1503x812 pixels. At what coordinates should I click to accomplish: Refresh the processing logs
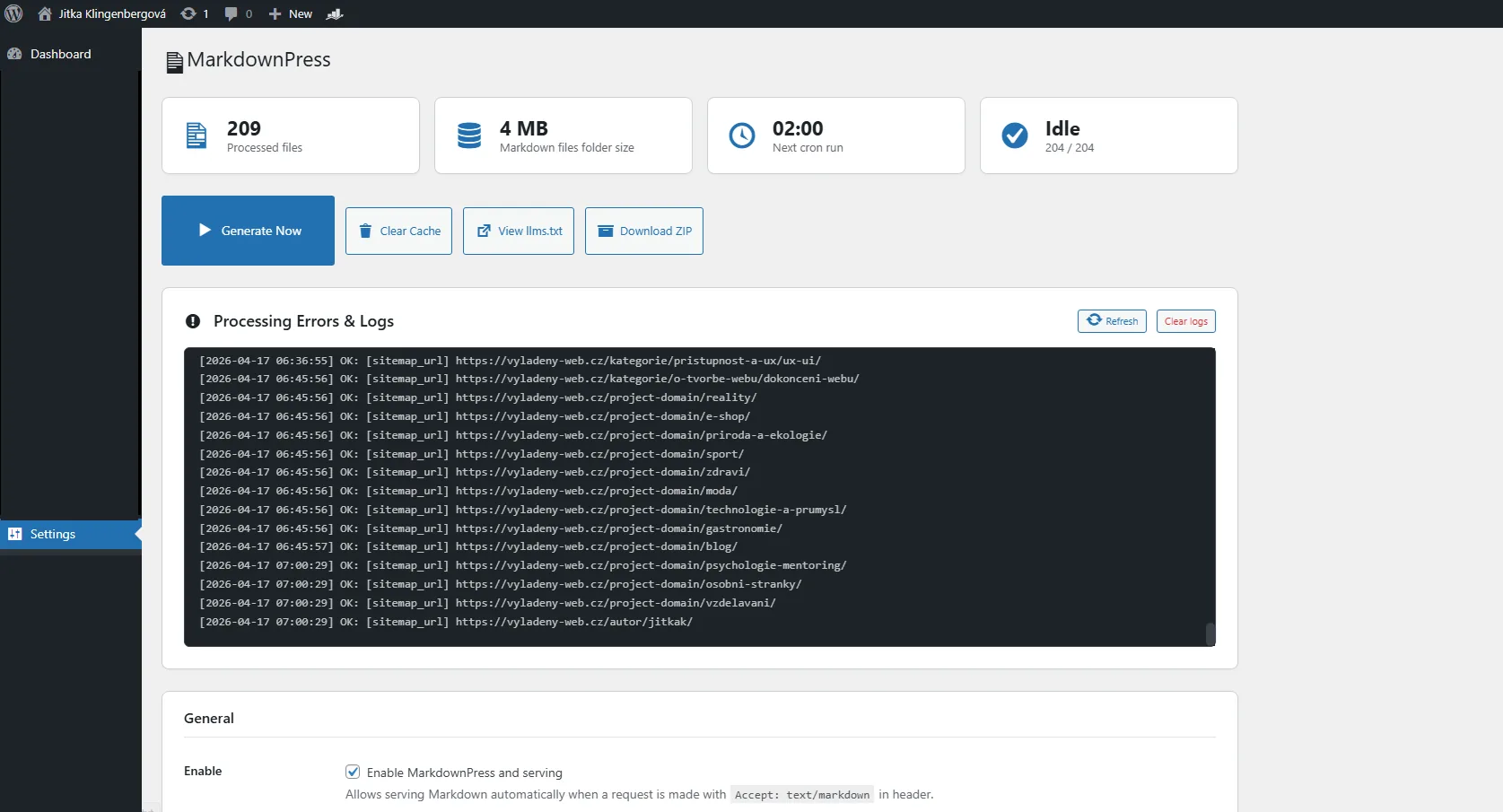pyautogui.click(x=1112, y=321)
